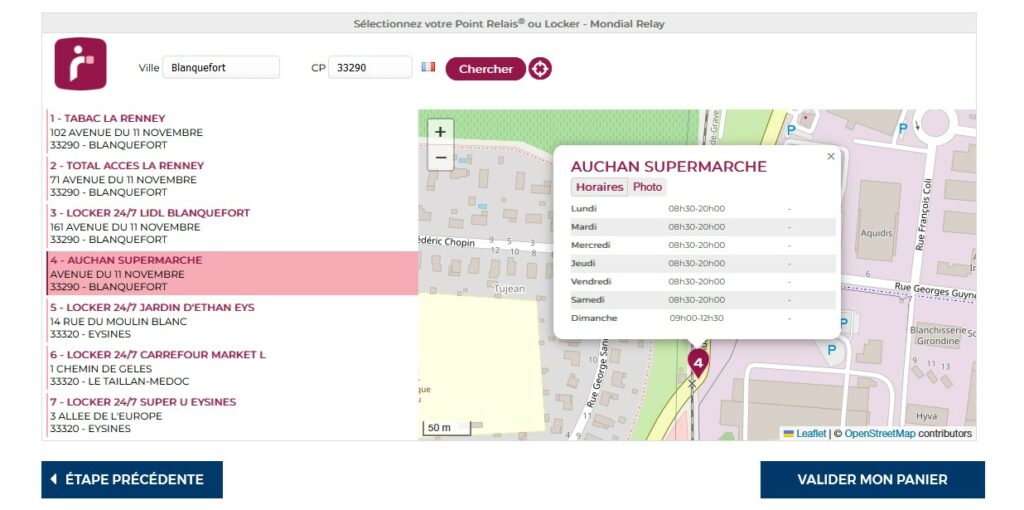Screen dimensions: 1024x510
Task: Click the Vendredi hours row
Action: (x=703, y=282)
